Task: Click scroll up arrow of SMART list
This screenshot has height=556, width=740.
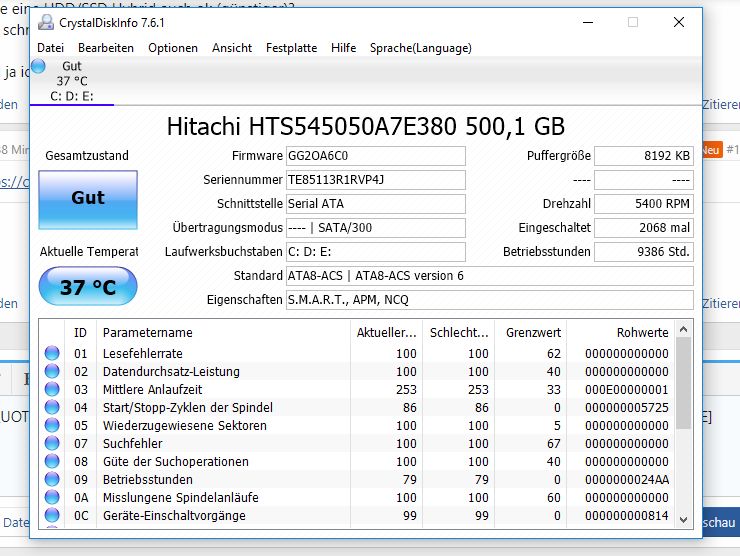Action: point(683,329)
